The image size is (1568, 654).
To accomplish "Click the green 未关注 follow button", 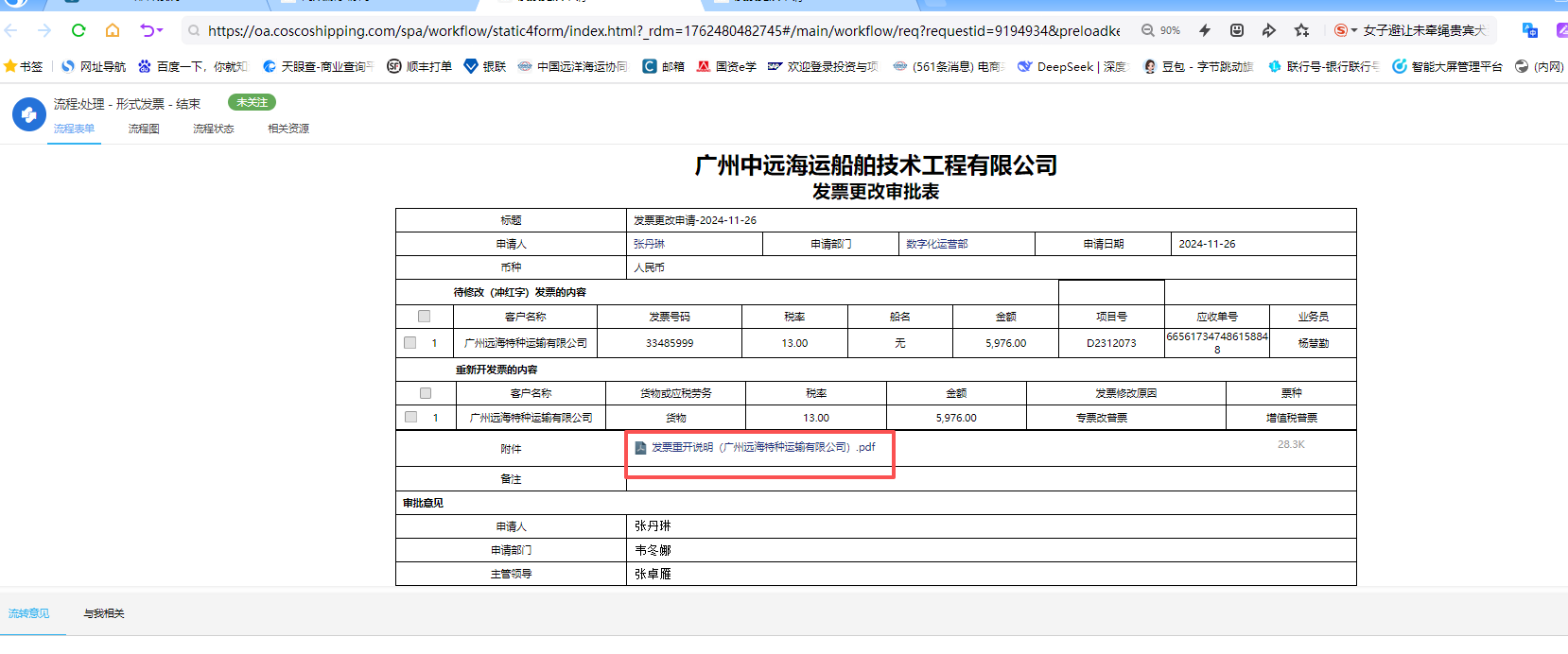I will [x=252, y=102].
